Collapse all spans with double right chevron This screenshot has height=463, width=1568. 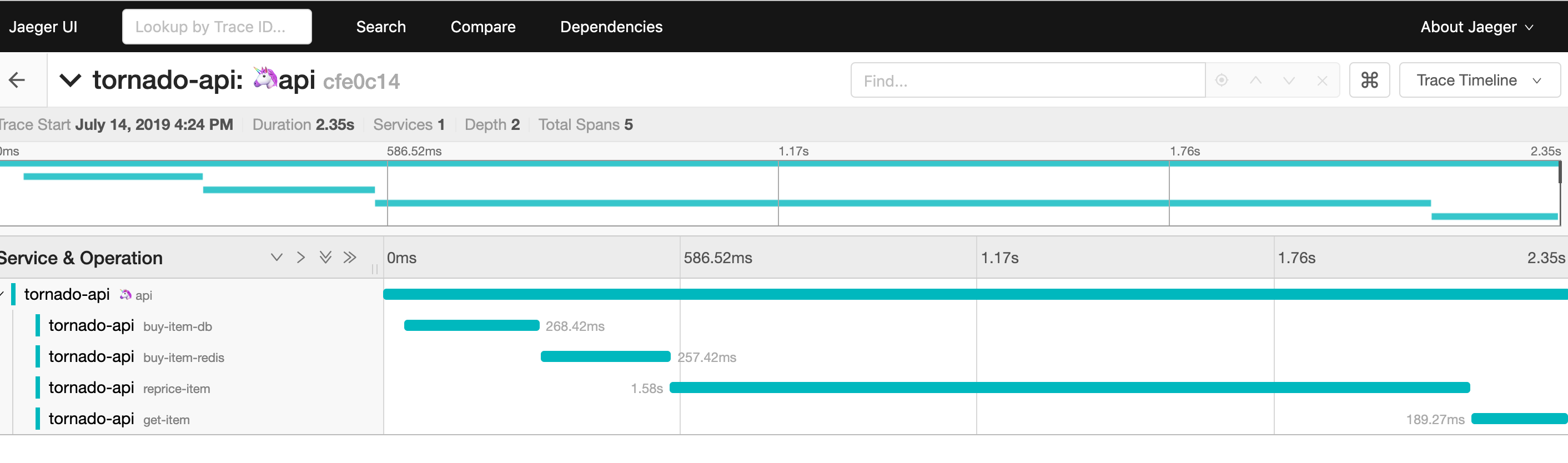(349, 258)
